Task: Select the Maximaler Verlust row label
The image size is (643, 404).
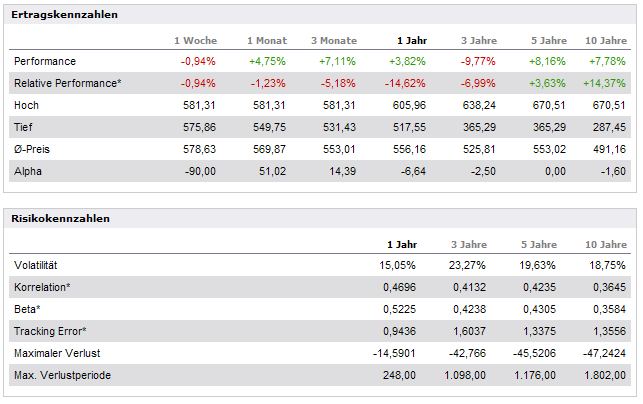Action: point(56,353)
